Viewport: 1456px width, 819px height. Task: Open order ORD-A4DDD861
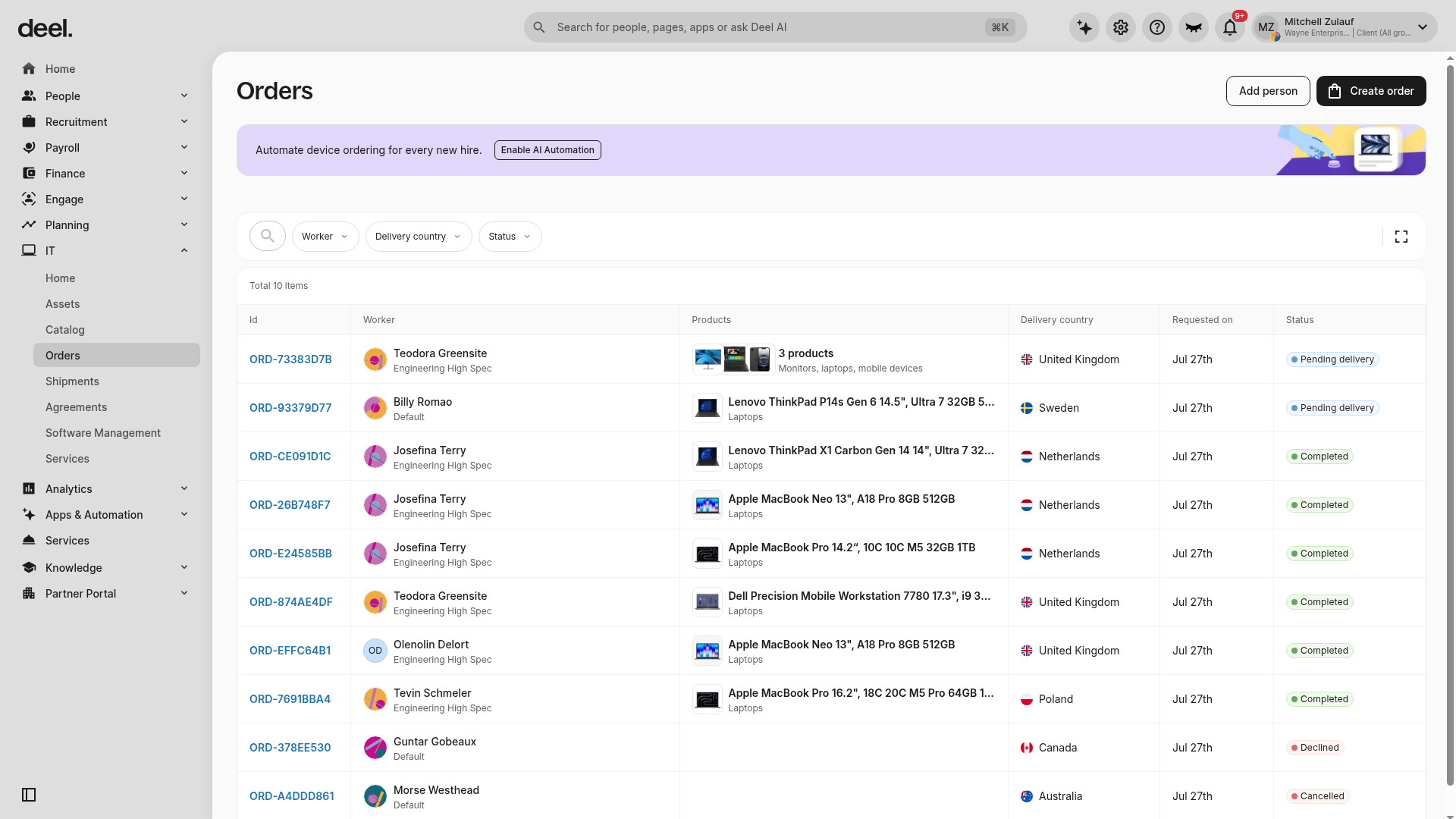coord(291,796)
